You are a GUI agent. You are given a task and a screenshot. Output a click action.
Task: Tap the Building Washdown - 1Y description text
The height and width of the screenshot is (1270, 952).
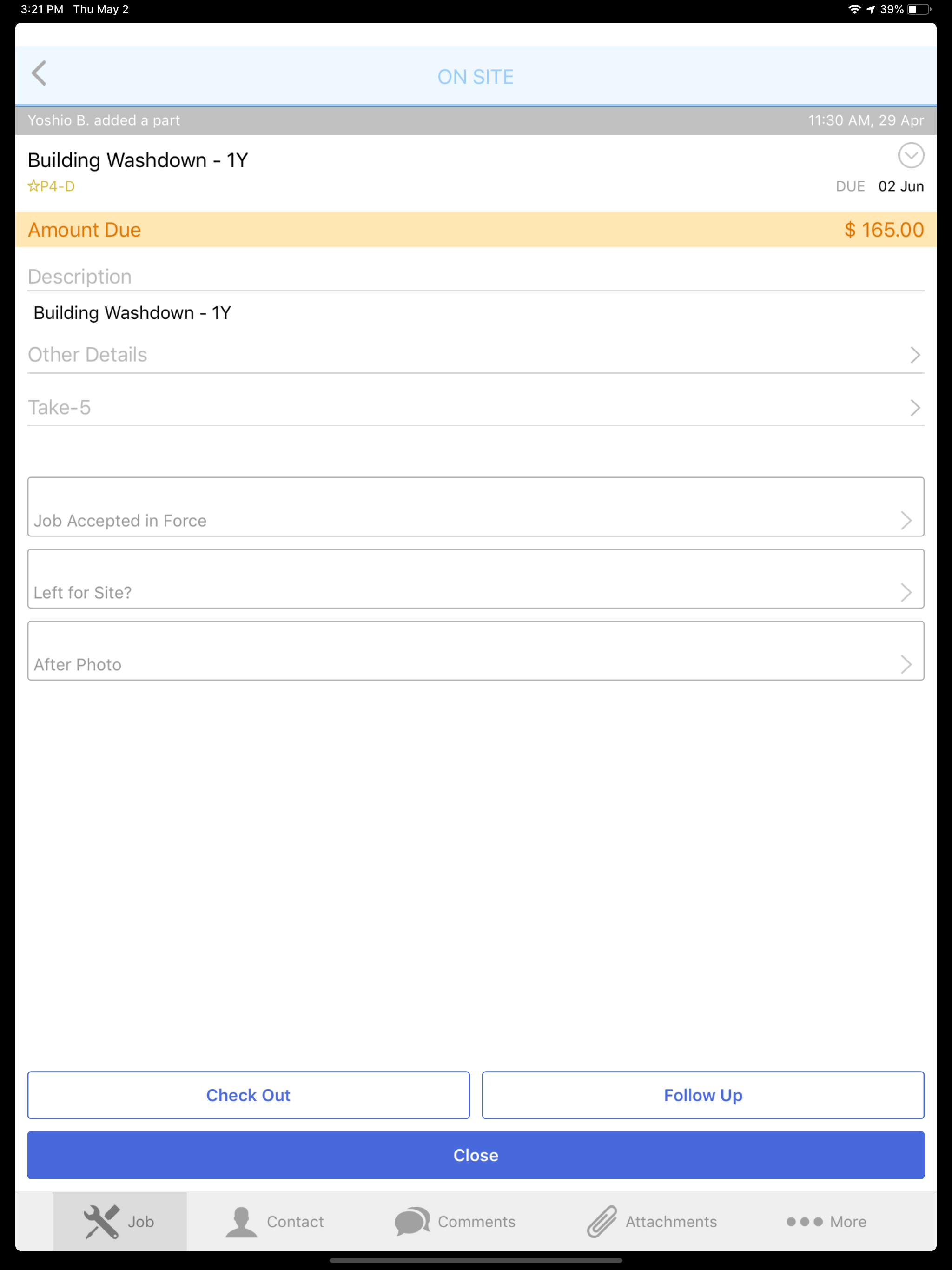(132, 313)
